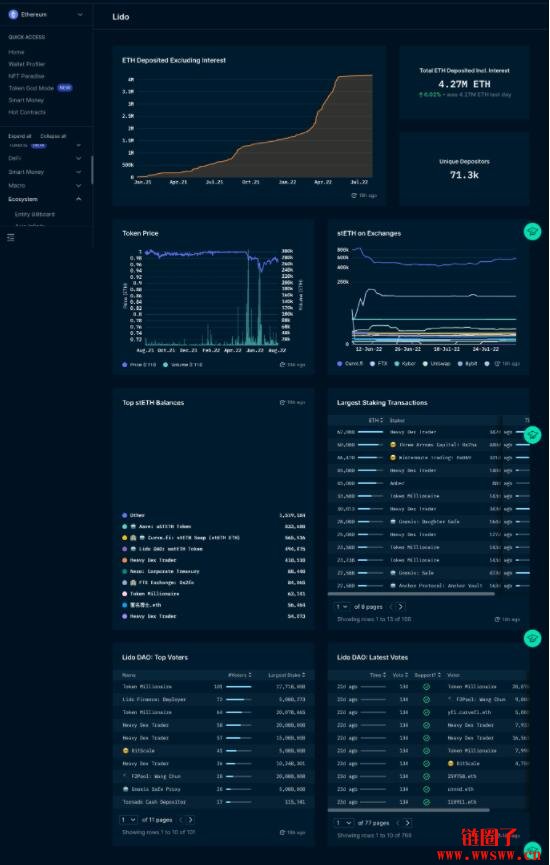550x865 pixels.
Task: Open Token God Mode in Quick Access
Action: [31, 88]
